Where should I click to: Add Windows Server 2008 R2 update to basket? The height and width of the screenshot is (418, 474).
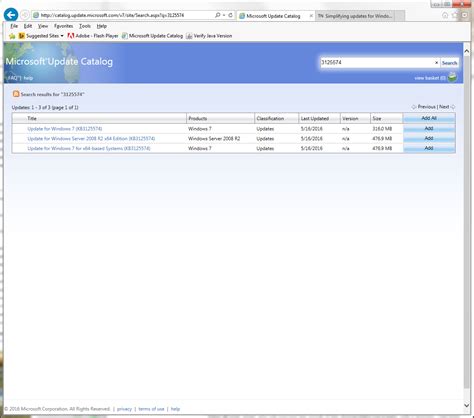(x=429, y=138)
